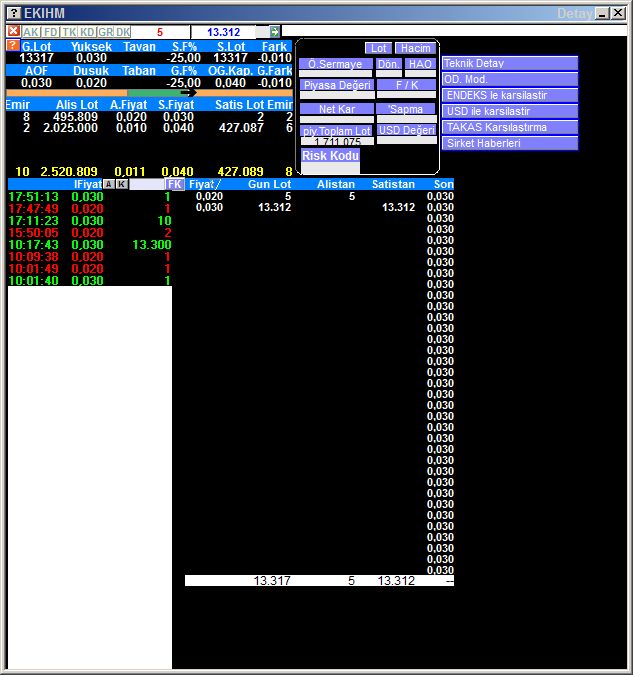Click the small K filter button beside IFiyat
The image size is (633, 675).
122,184
